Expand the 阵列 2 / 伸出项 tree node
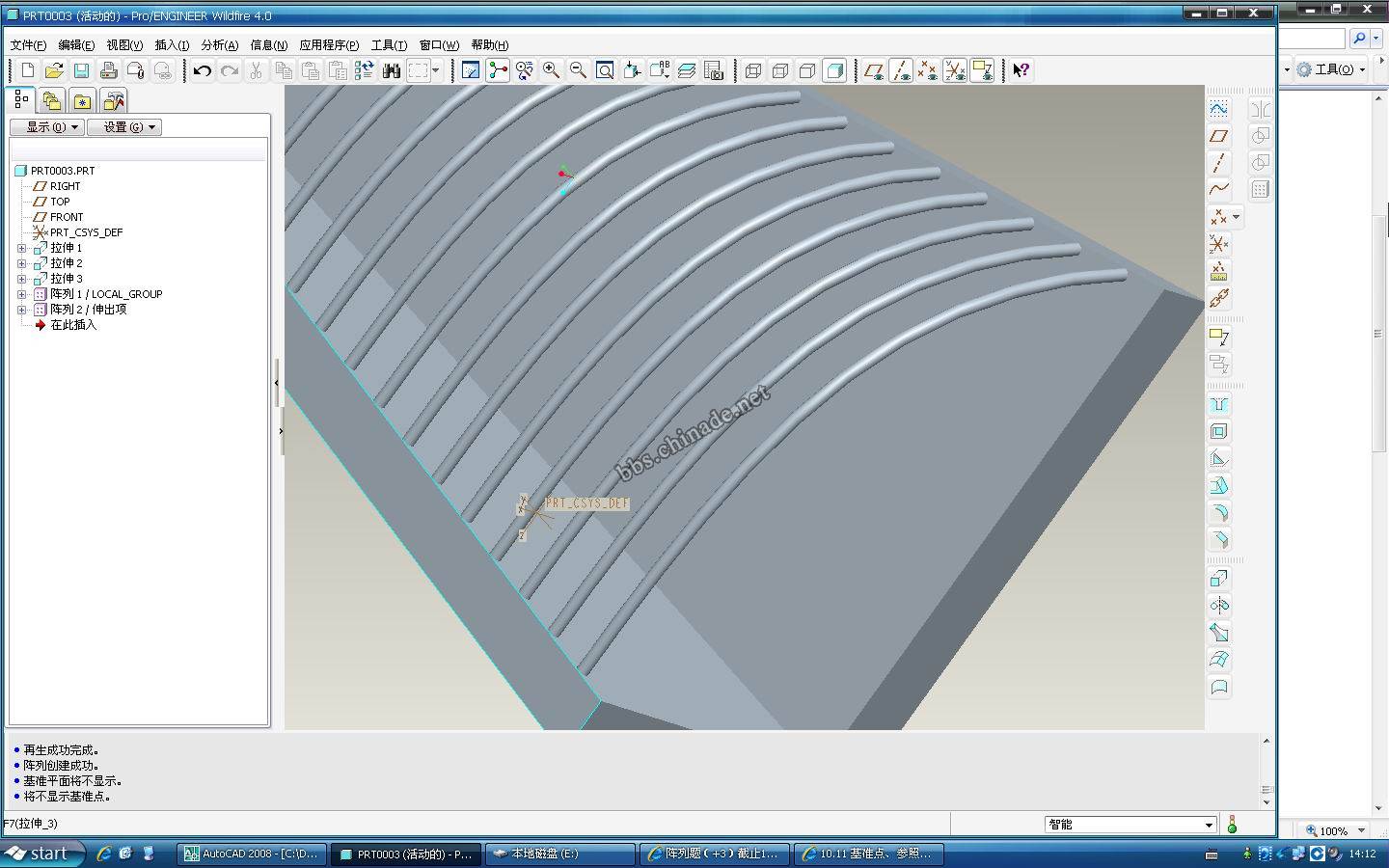Viewport: 1389px width, 868px height. point(21,310)
